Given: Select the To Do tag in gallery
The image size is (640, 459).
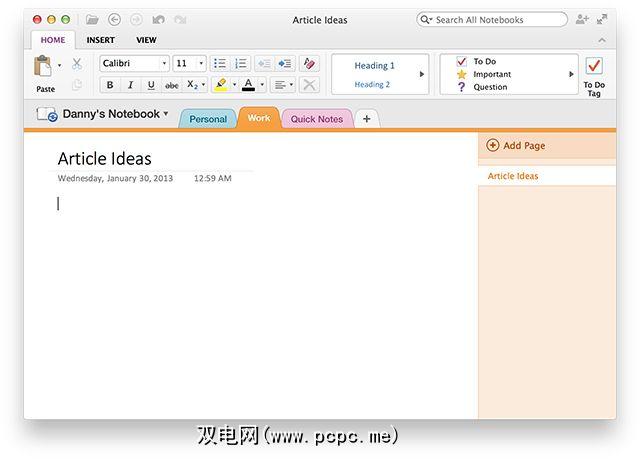Looking at the screenshot, I should point(485,61).
